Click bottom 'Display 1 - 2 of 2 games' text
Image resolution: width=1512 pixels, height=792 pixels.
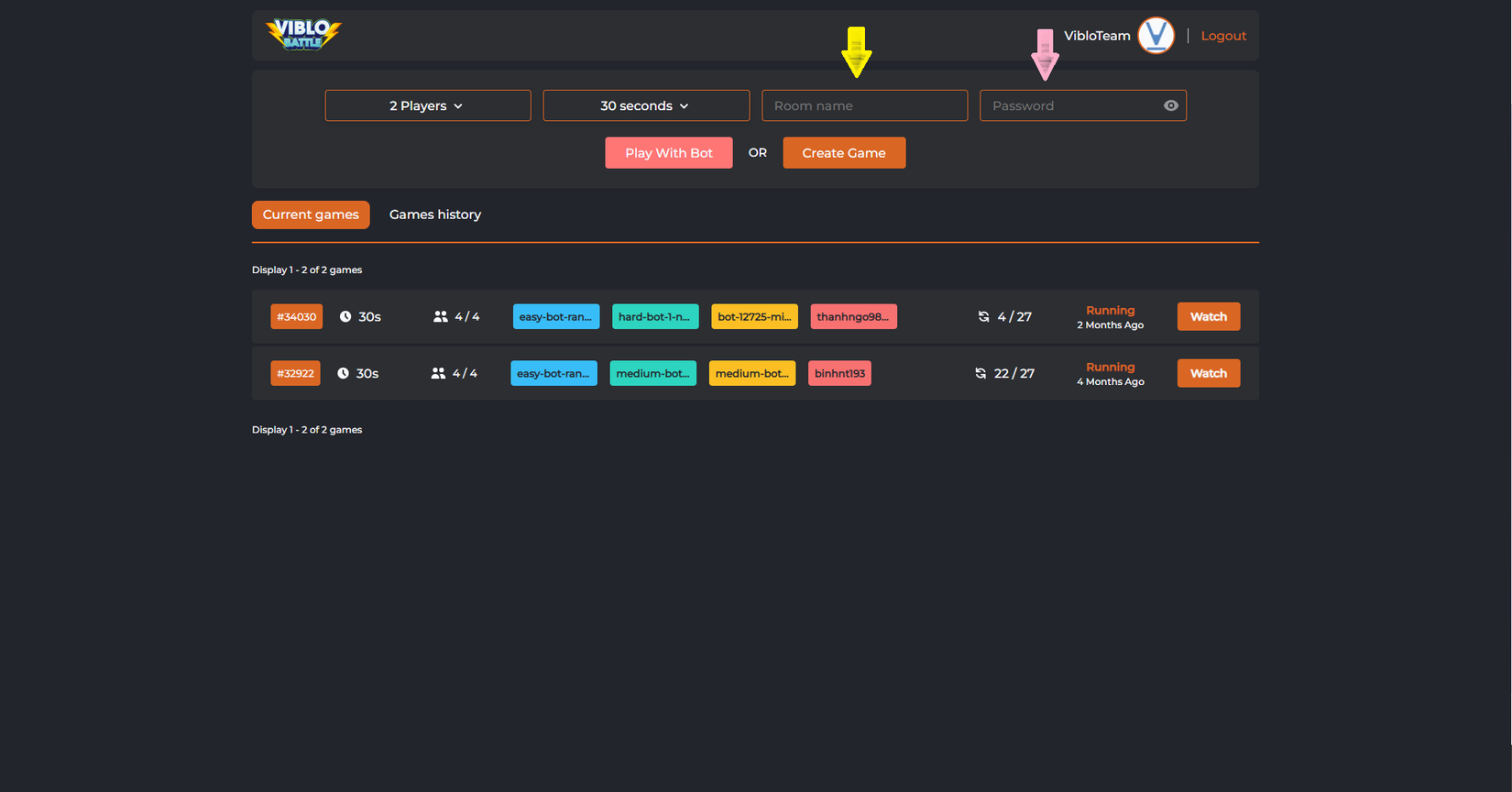click(307, 429)
